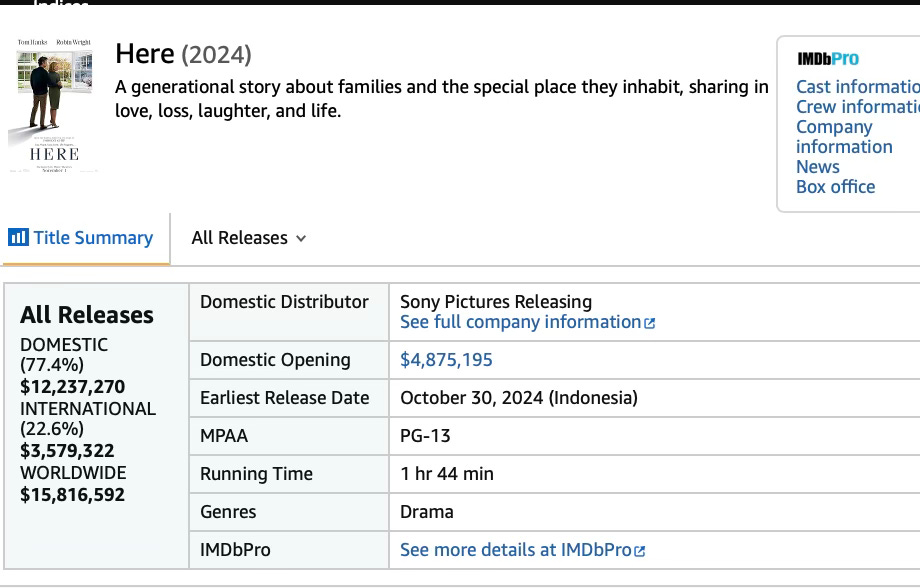Viewport: 920px width, 588px height.
Task: Select the movie synopsis text
Action: tap(442, 99)
